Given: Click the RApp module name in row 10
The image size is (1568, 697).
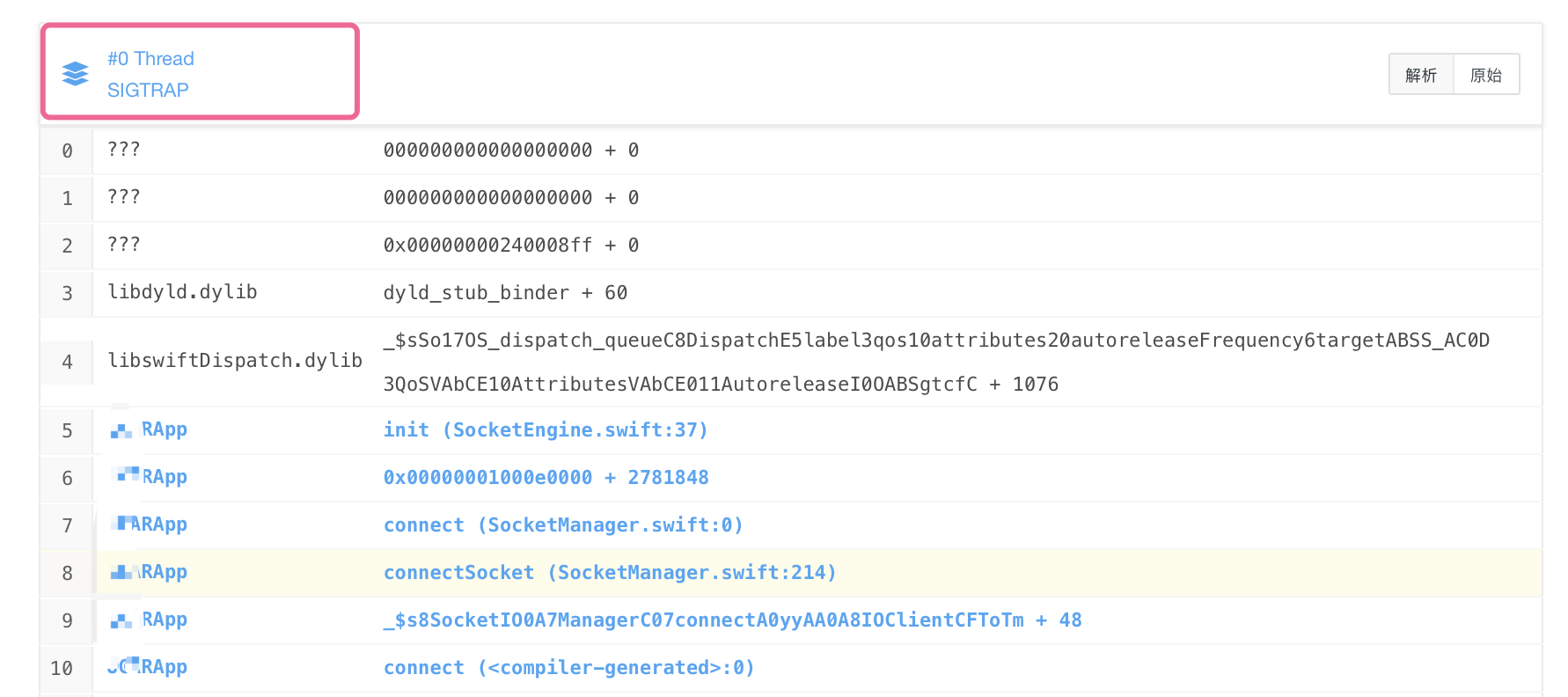Looking at the screenshot, I should pos(165,667).
